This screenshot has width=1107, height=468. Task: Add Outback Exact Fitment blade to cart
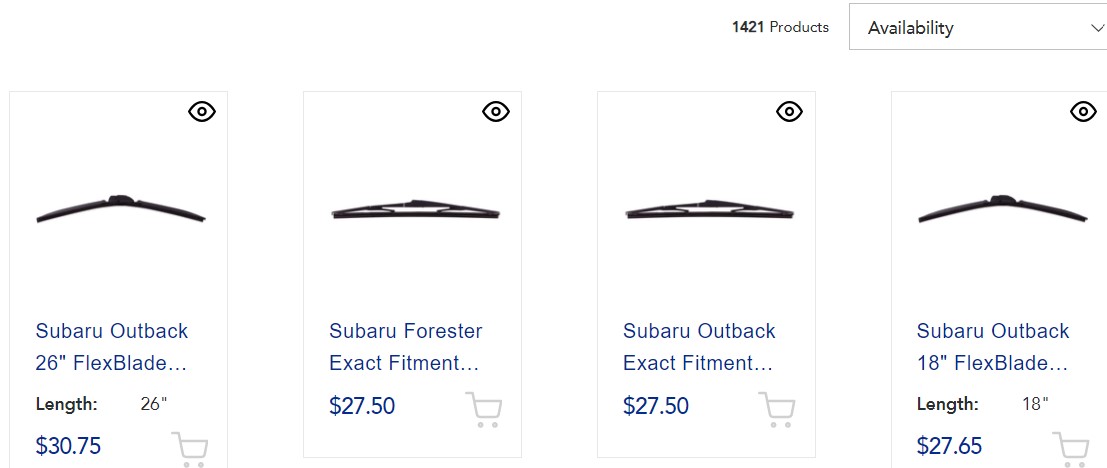[777, 409]
